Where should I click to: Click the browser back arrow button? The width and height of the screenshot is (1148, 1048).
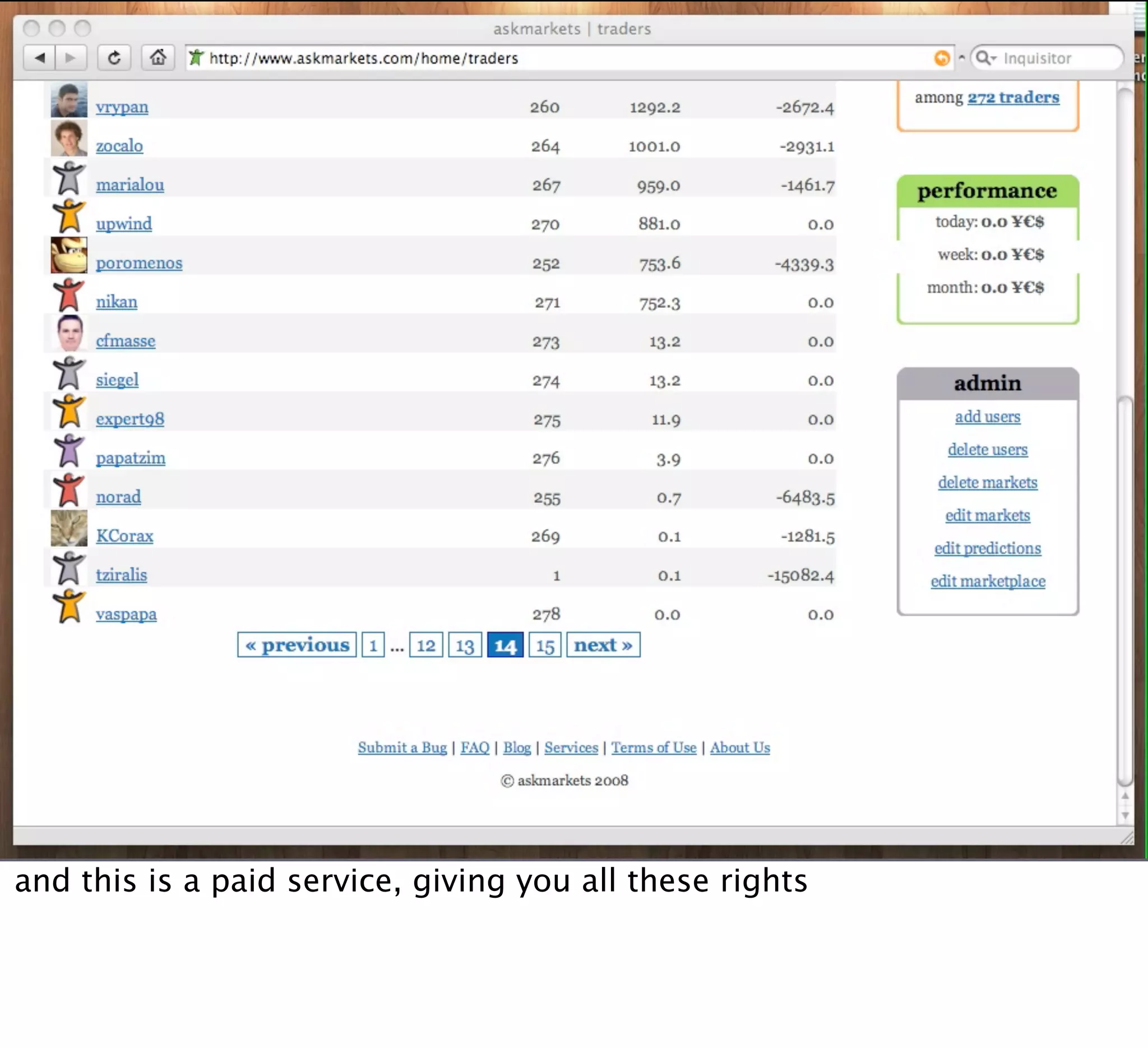pyautogui.click(x=39, y=58)
